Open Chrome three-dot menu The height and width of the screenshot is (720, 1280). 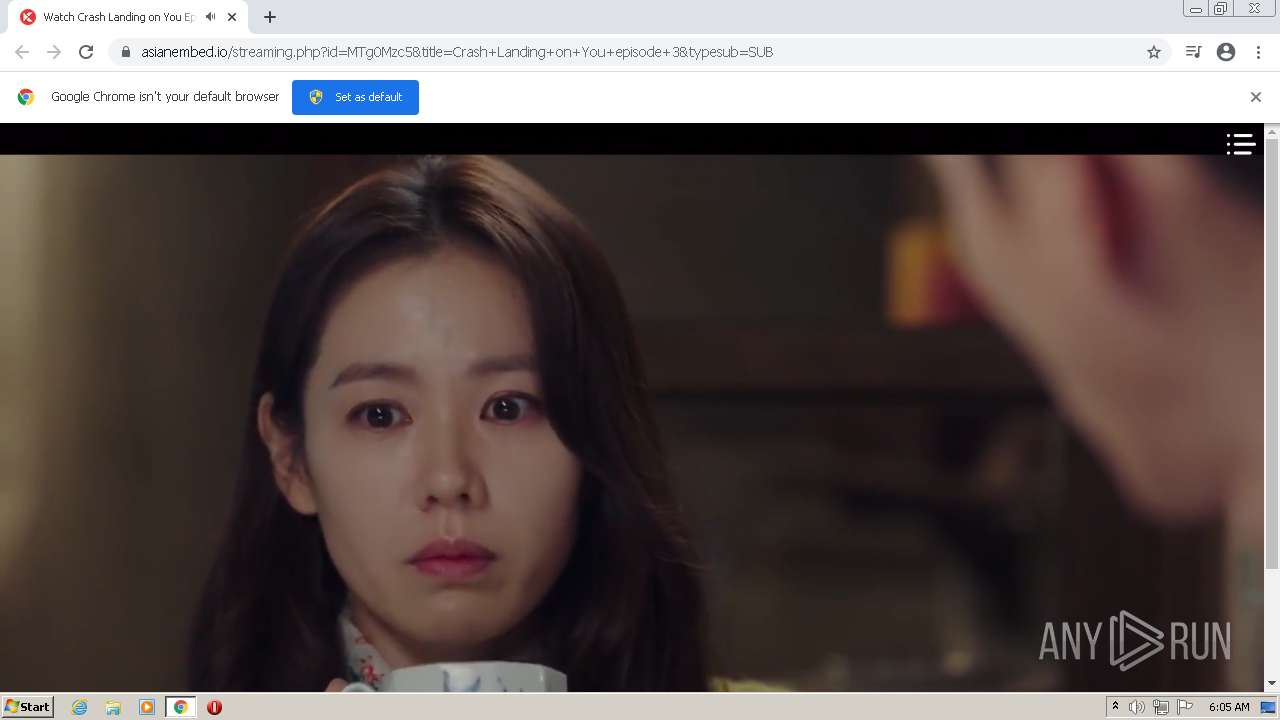pos(1258,52)
